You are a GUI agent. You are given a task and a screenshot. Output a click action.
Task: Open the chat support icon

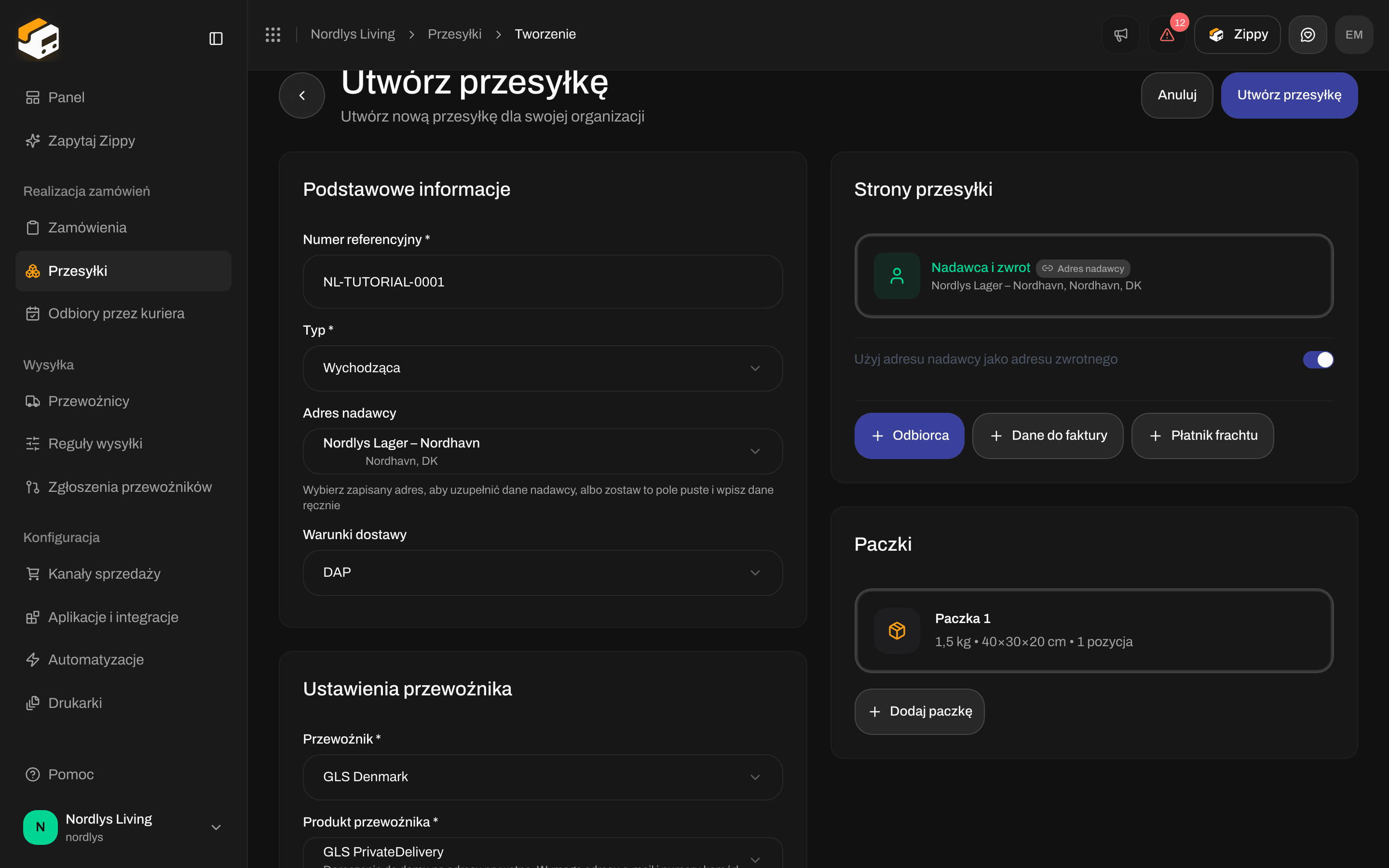click(x=1307, y=34)
